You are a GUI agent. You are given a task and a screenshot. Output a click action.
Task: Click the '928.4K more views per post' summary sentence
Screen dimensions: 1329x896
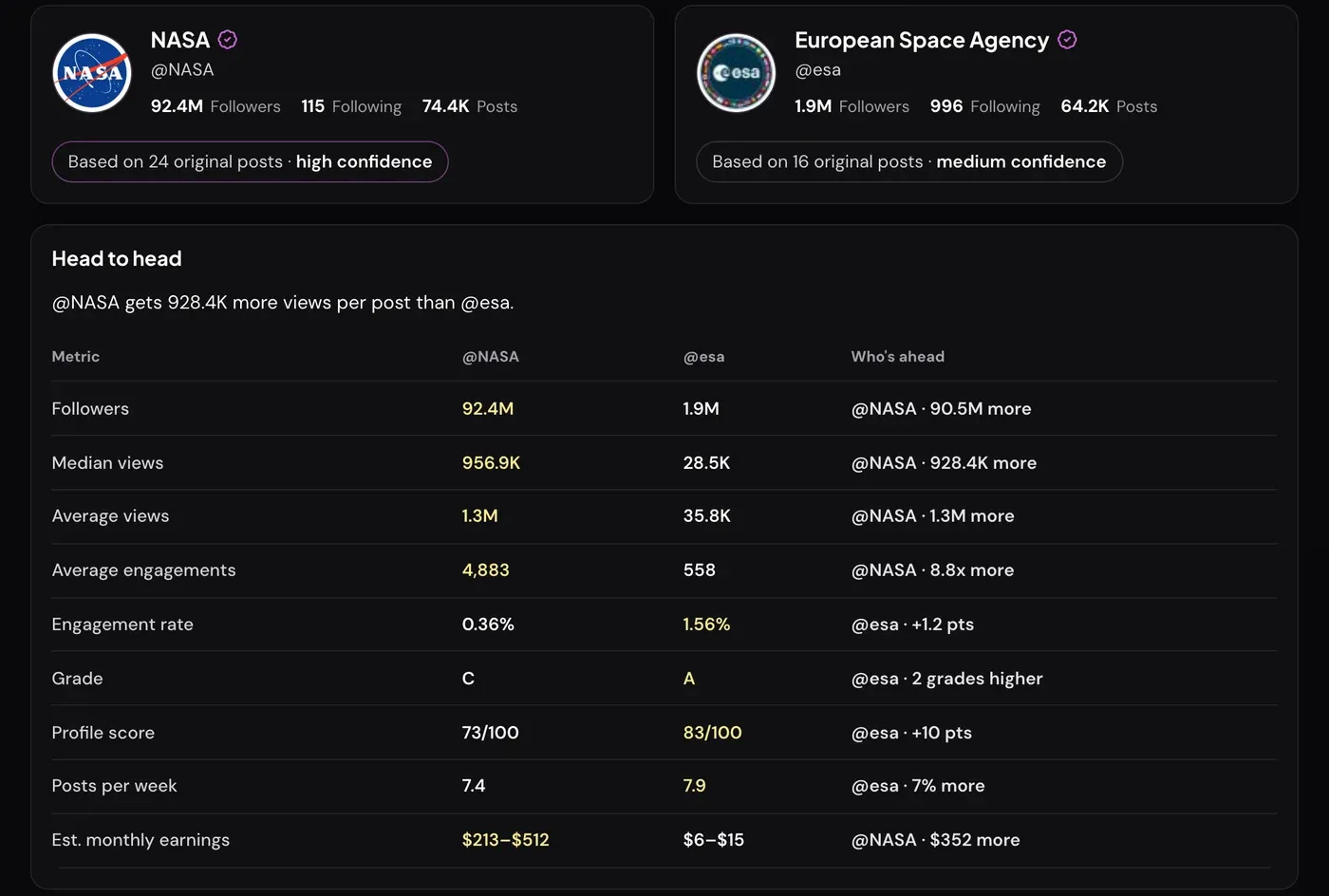[x=283, y=303]
